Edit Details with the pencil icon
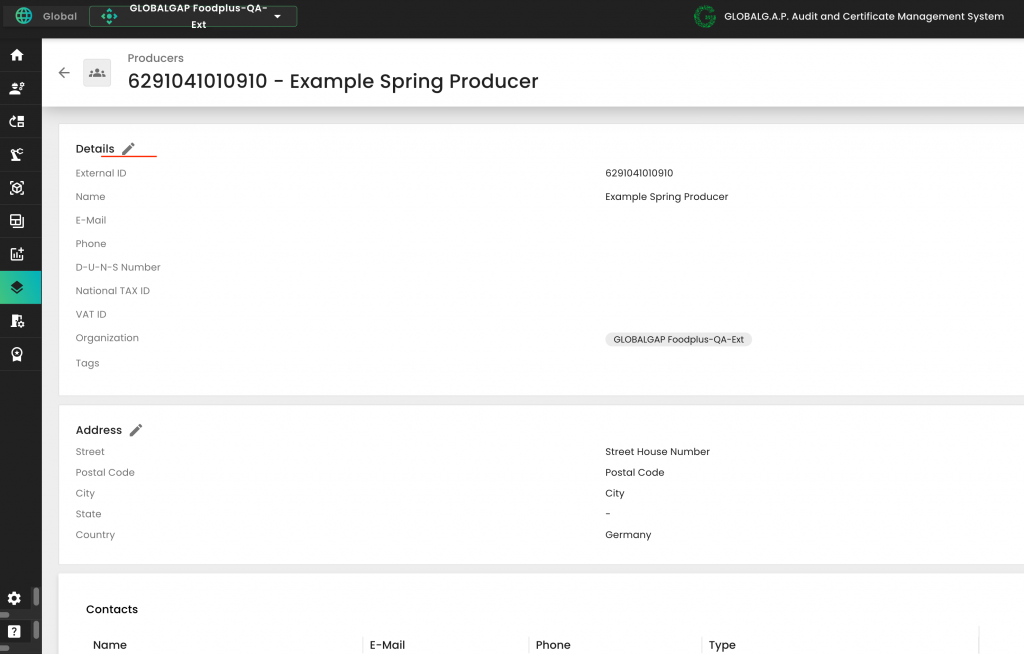 128,149
